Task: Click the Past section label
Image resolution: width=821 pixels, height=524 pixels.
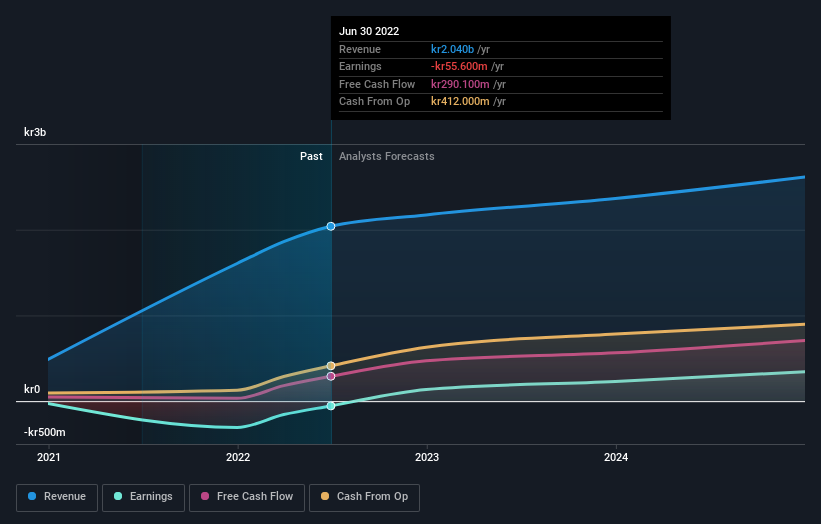Action: 311,156
